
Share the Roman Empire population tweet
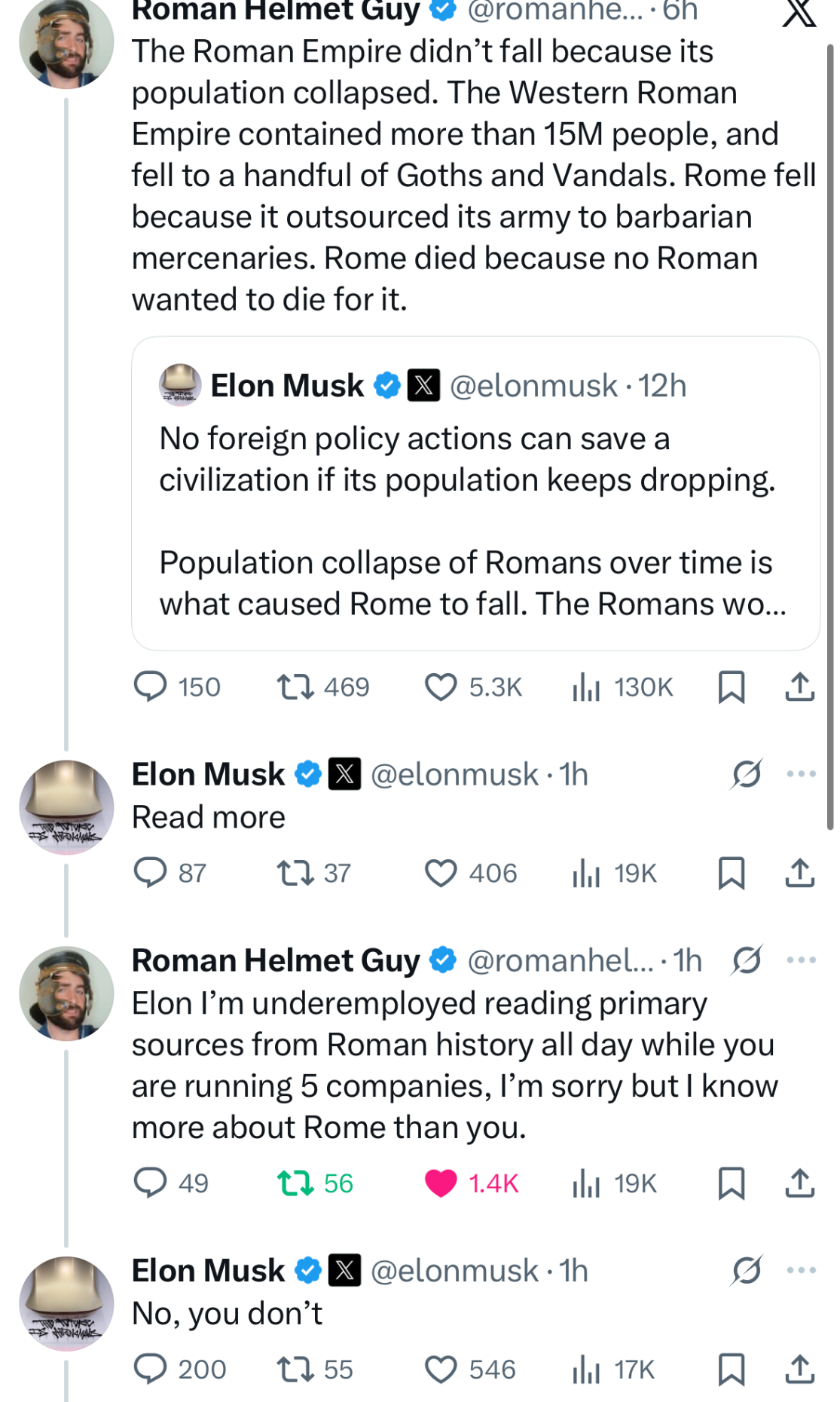(799, 687)
